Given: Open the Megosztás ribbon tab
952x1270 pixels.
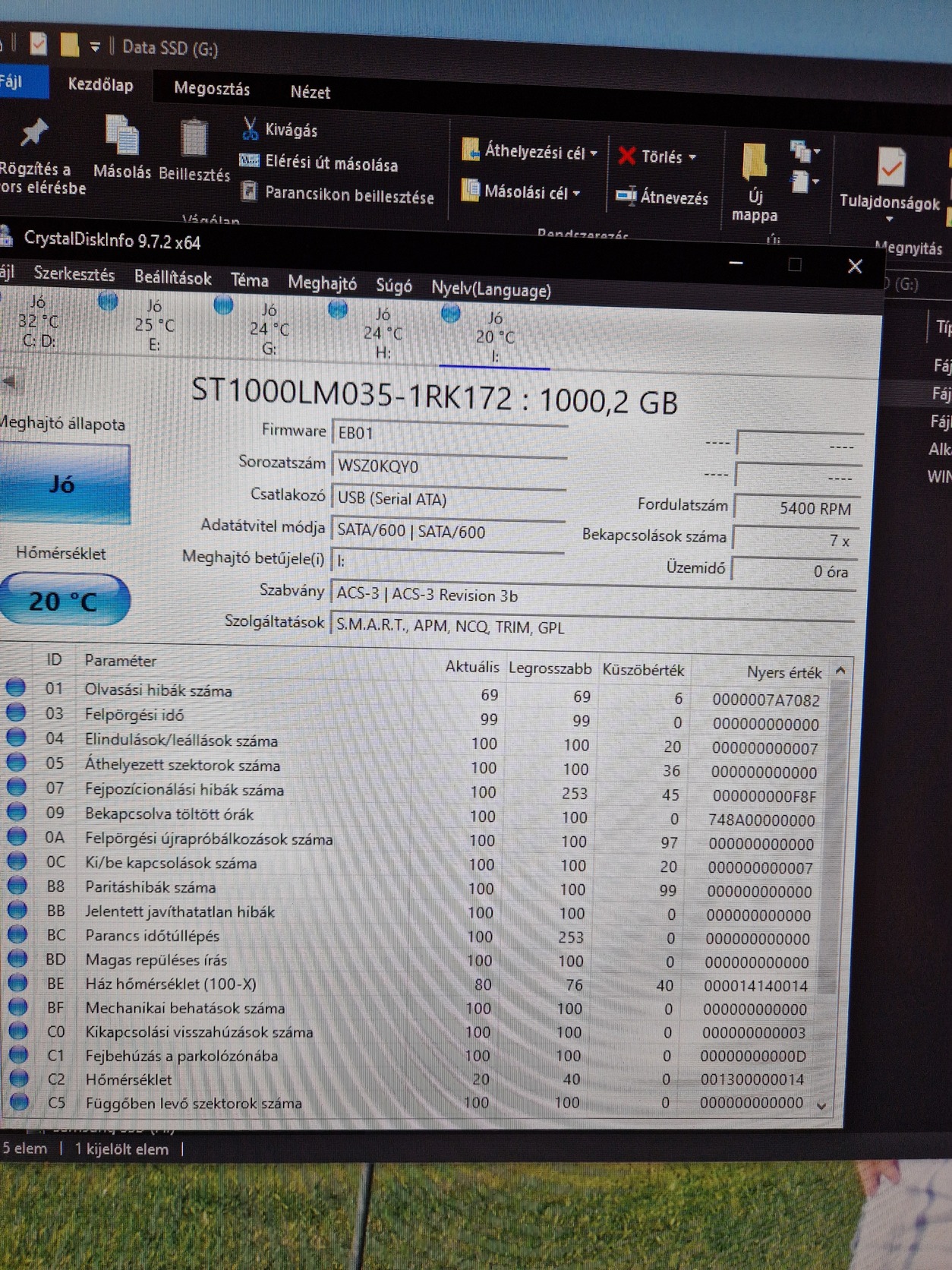Looking at the screenshot, I should [x=212, y=89].
